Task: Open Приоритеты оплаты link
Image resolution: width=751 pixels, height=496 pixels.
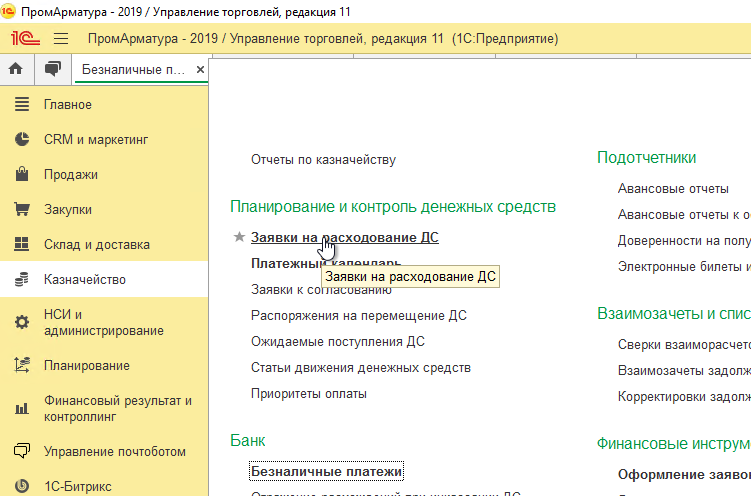Action: (x=309, y=394)
